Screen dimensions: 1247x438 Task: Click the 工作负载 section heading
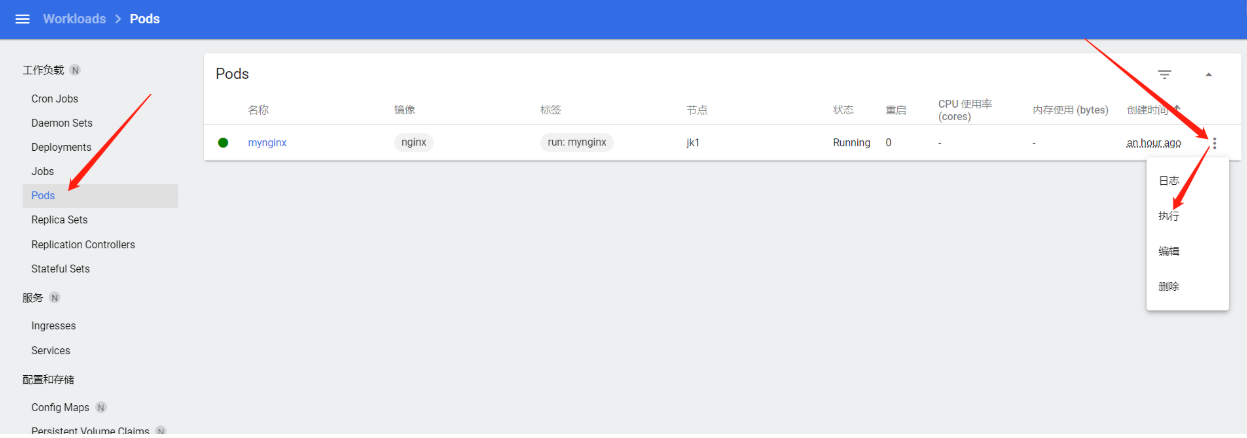[43, 70]
